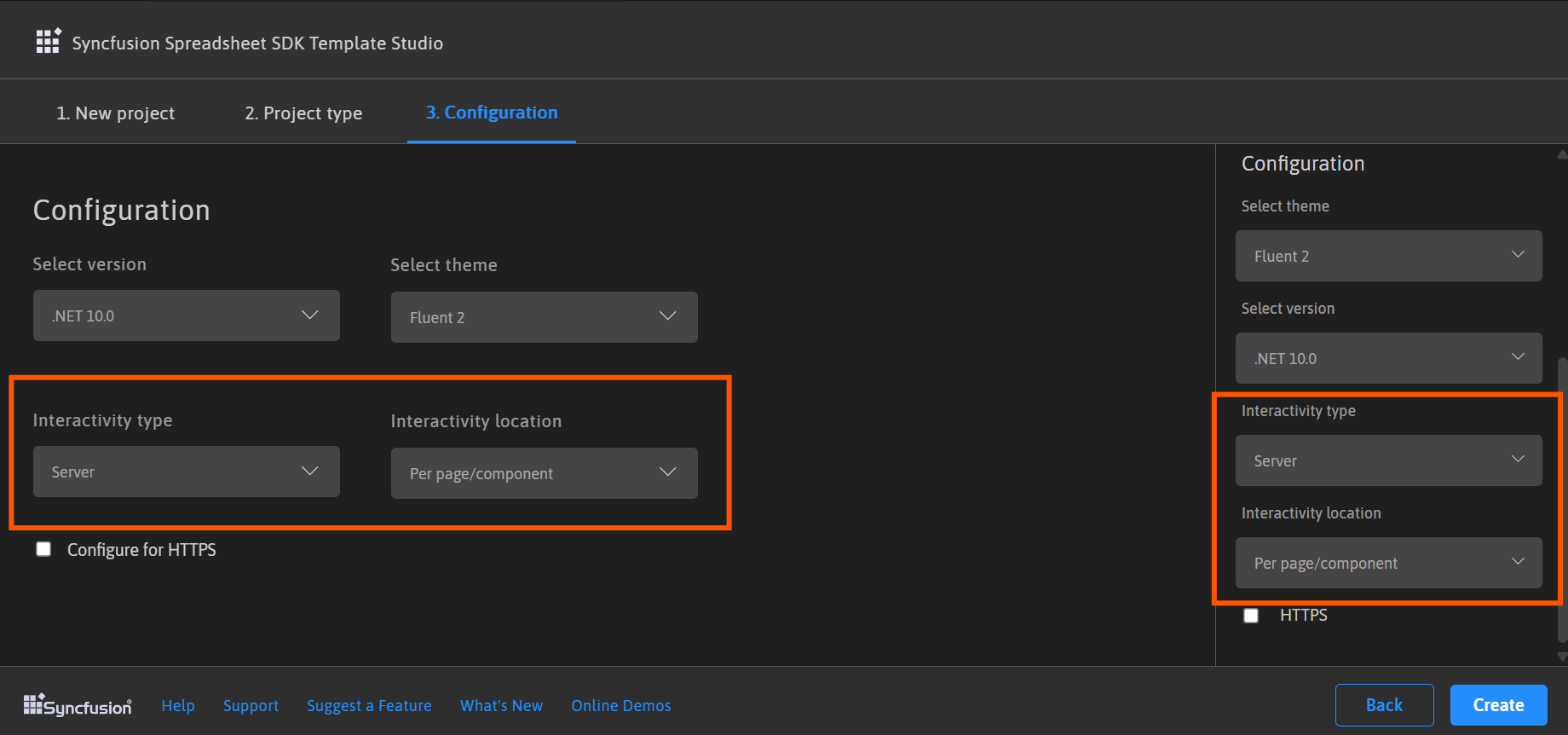Click the Syncfusion grid logo in the title bar
Image resolution: width=1568 pixels, height=735 pixels.
(49, 41)
